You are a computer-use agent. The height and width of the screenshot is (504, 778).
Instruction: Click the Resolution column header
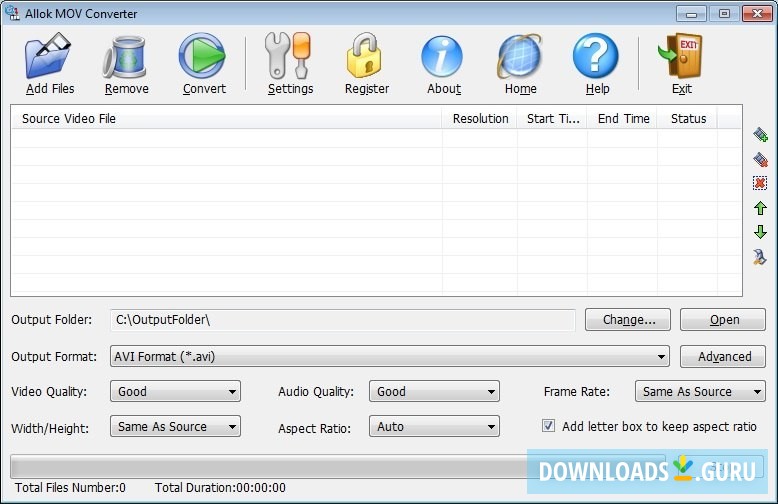(x=479, y=118)
